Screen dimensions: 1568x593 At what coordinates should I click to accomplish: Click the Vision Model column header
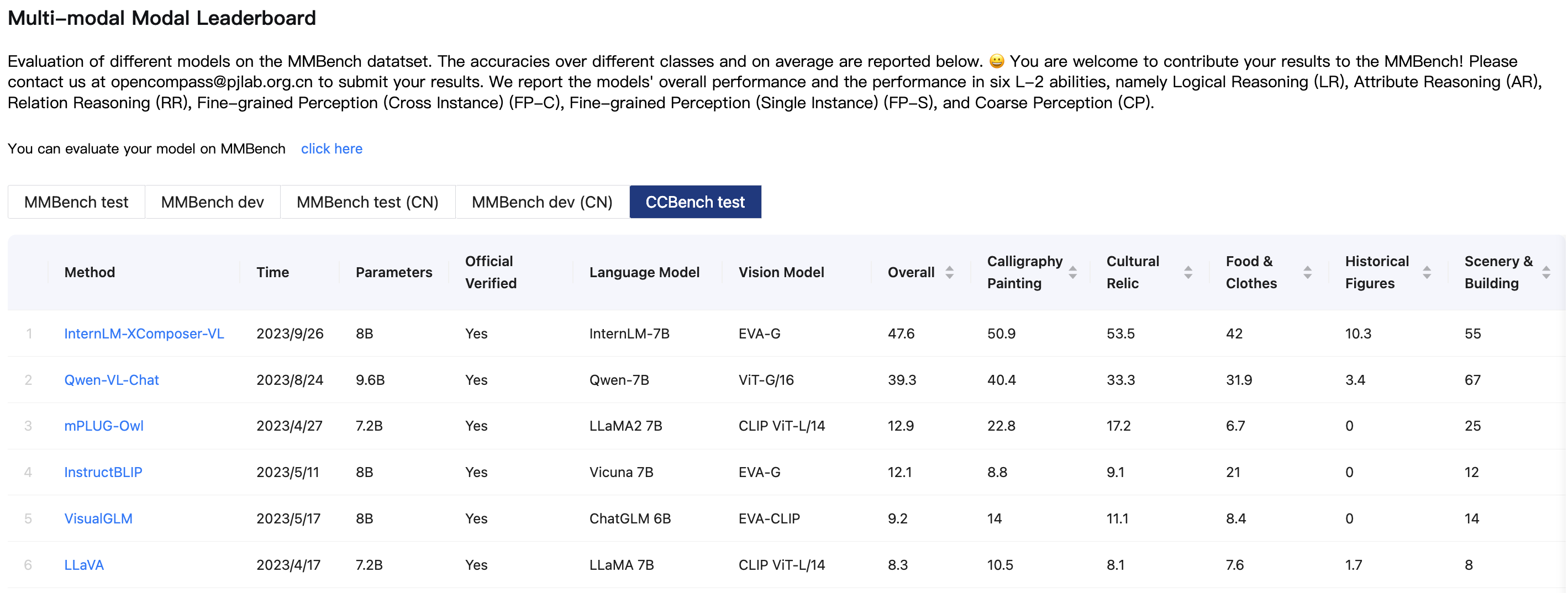pos(781,272)
